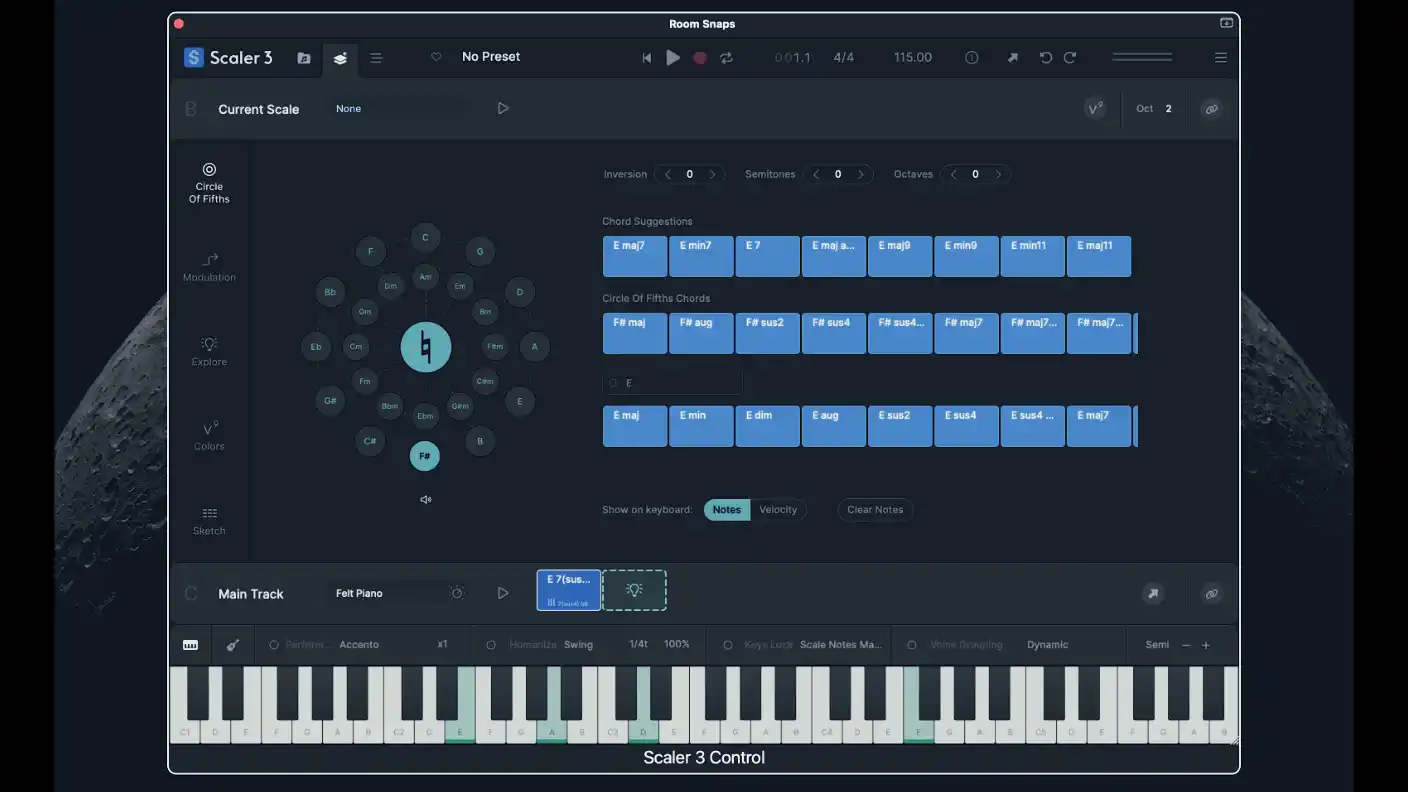Preview the current scale with its play arrow
1408x792 pixels.
pos(503,108)
